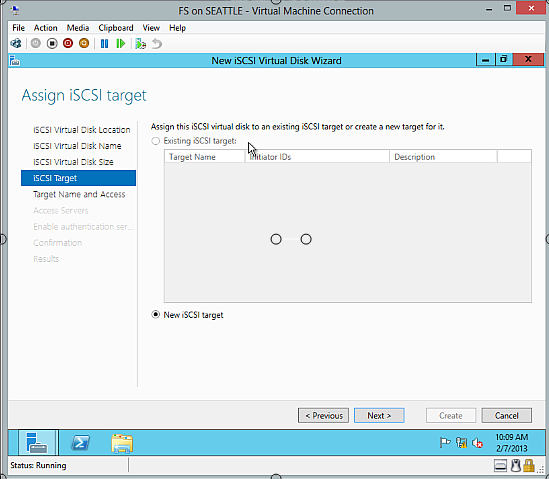Click the red Shut Down icon
The height and width of the screenshot is (479, 549).
coord(68,43)
